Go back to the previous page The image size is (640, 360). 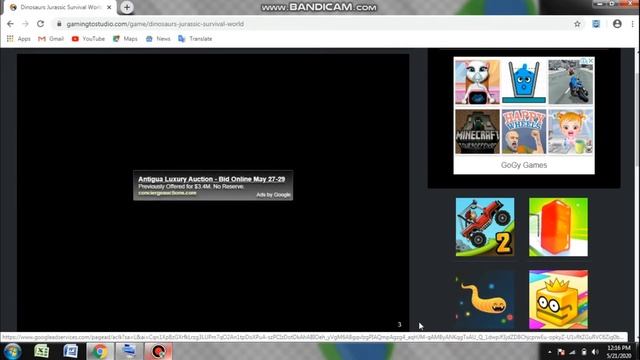10,24
